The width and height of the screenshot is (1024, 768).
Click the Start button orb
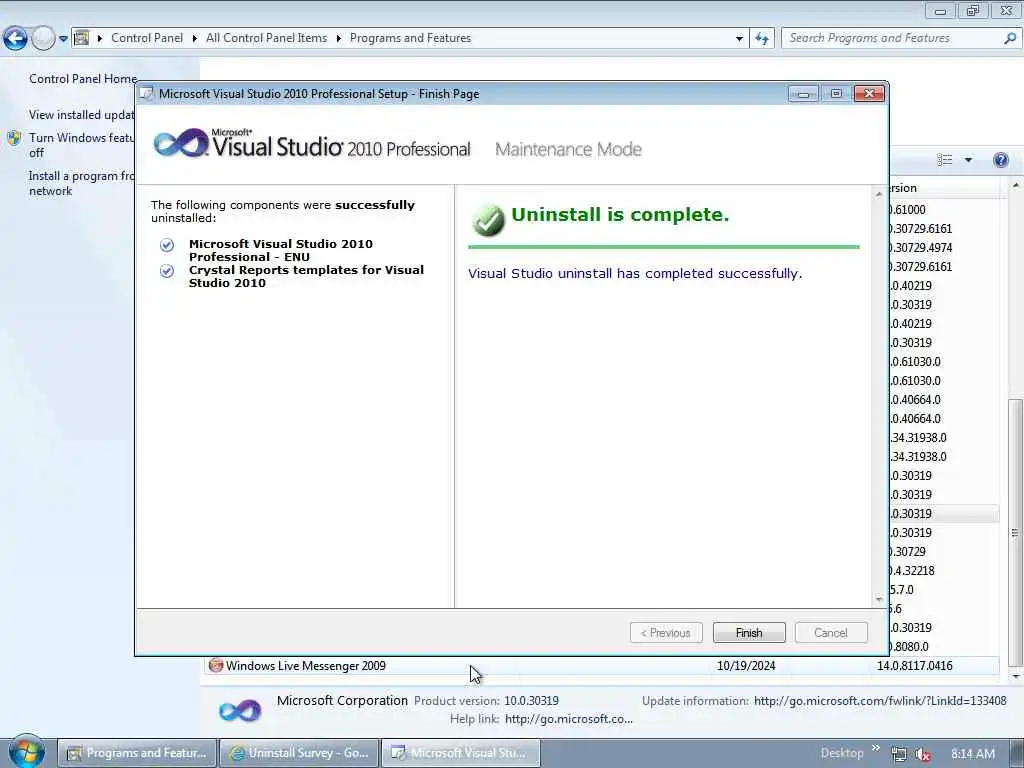pyautogui.click(x=27, y=751)
